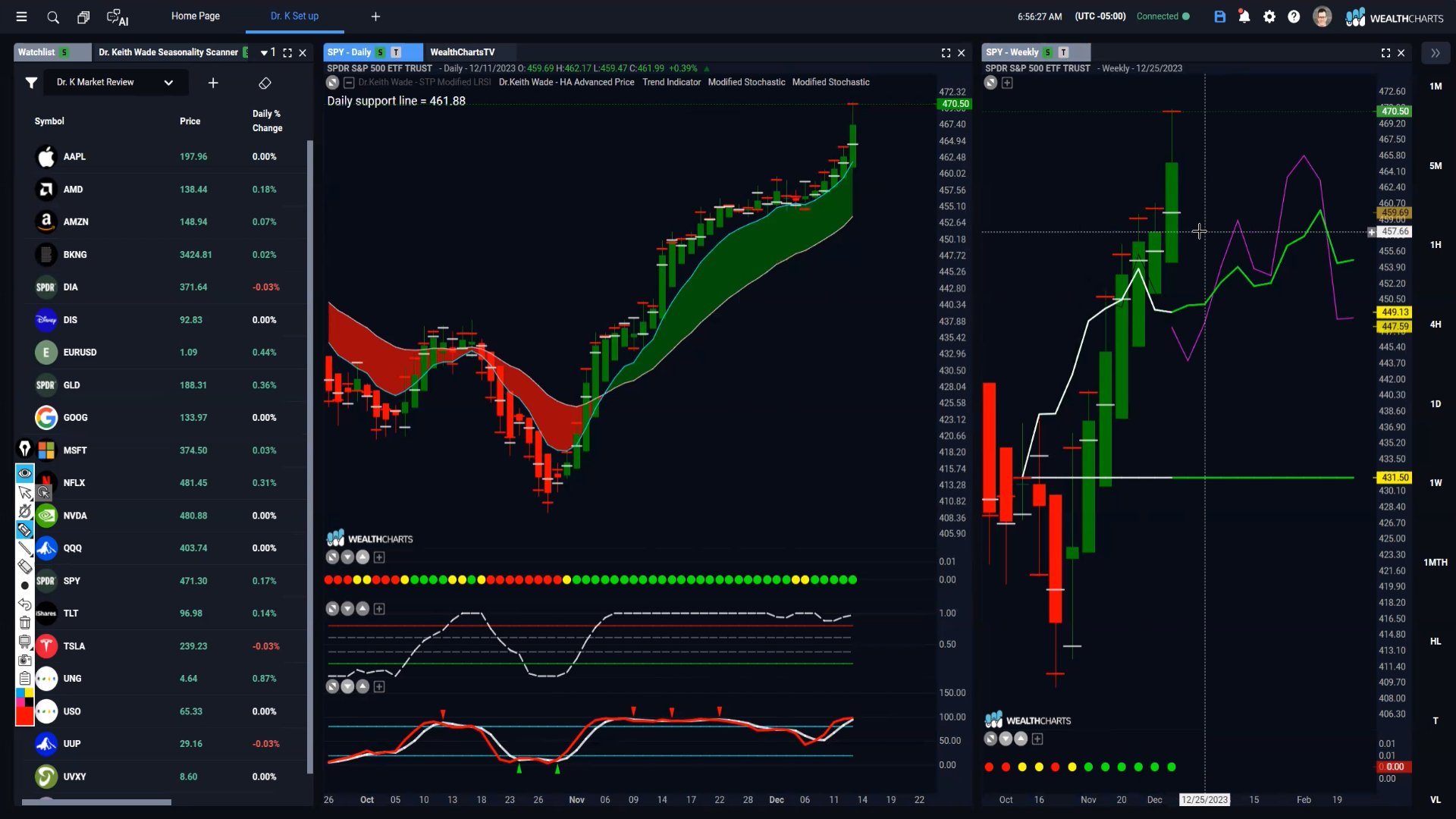Toggle the T badge on the SPY - Weekly tab

1063,52
